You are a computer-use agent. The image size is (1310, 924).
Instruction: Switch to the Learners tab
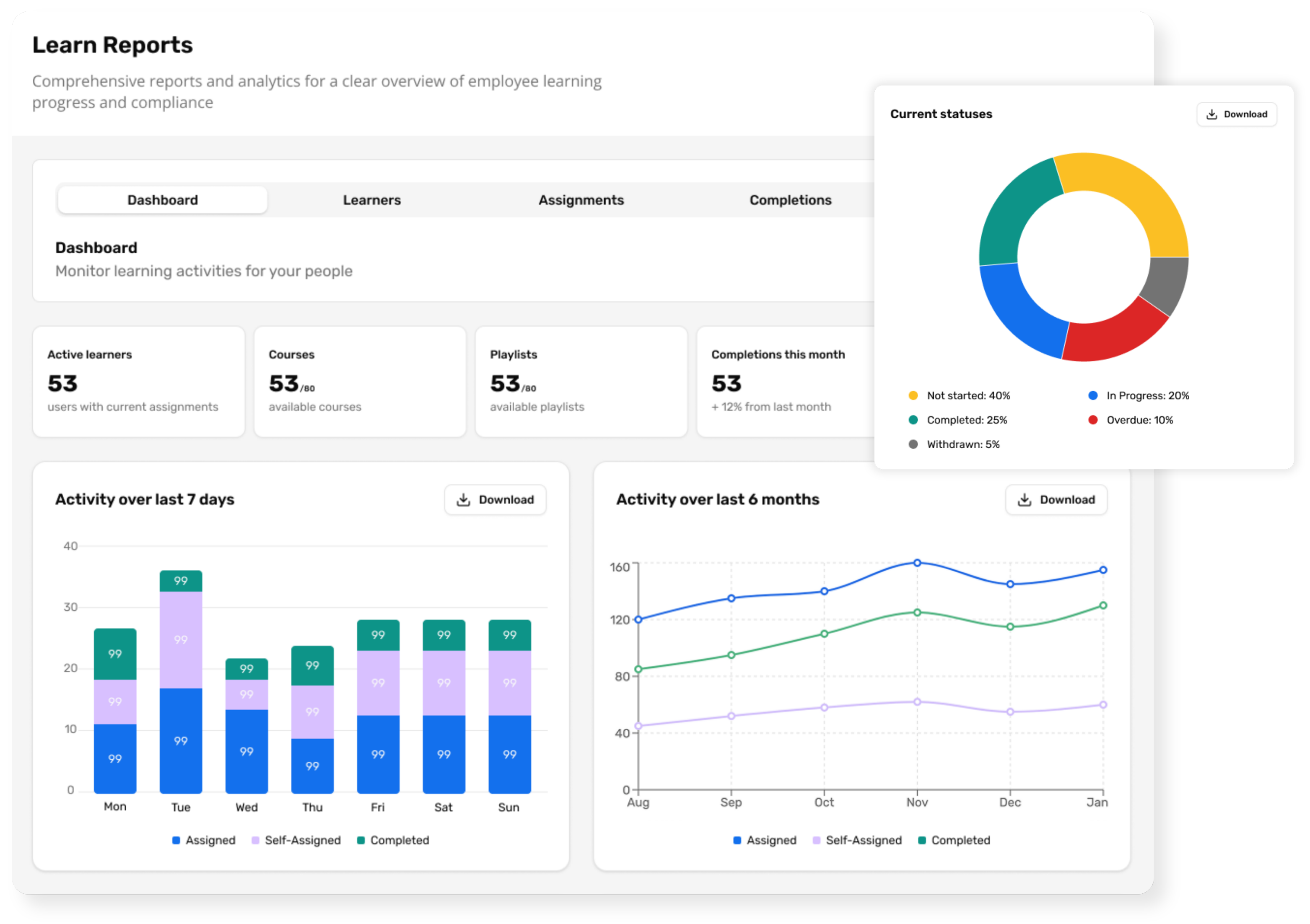[372, 200]
